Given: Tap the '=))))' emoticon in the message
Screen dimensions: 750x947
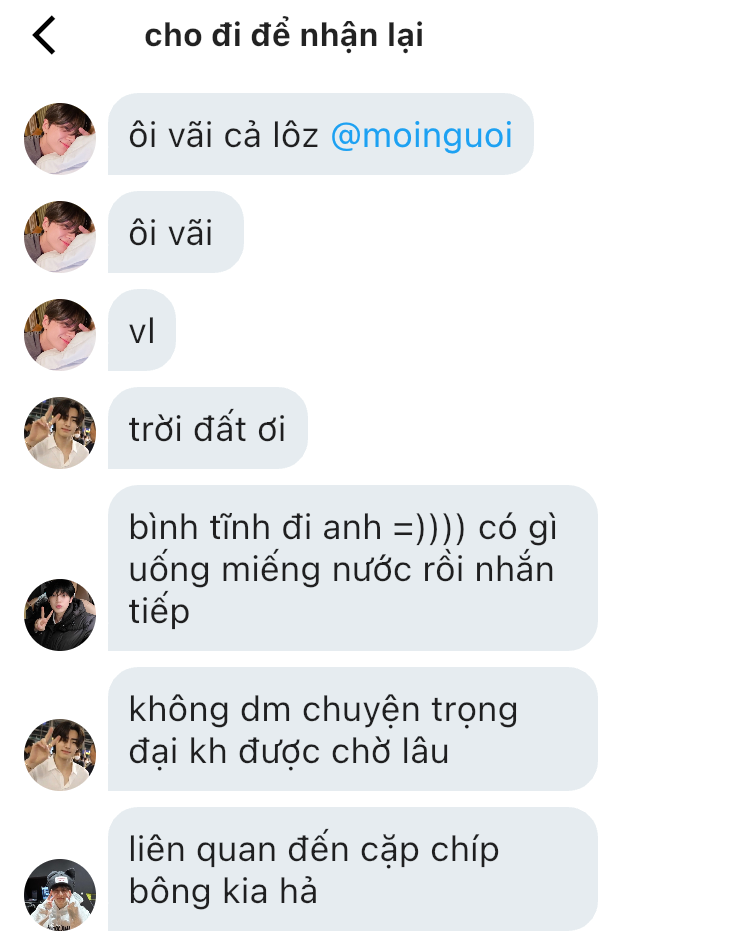Looking at the screenshot, I should [x=429, y=528].
